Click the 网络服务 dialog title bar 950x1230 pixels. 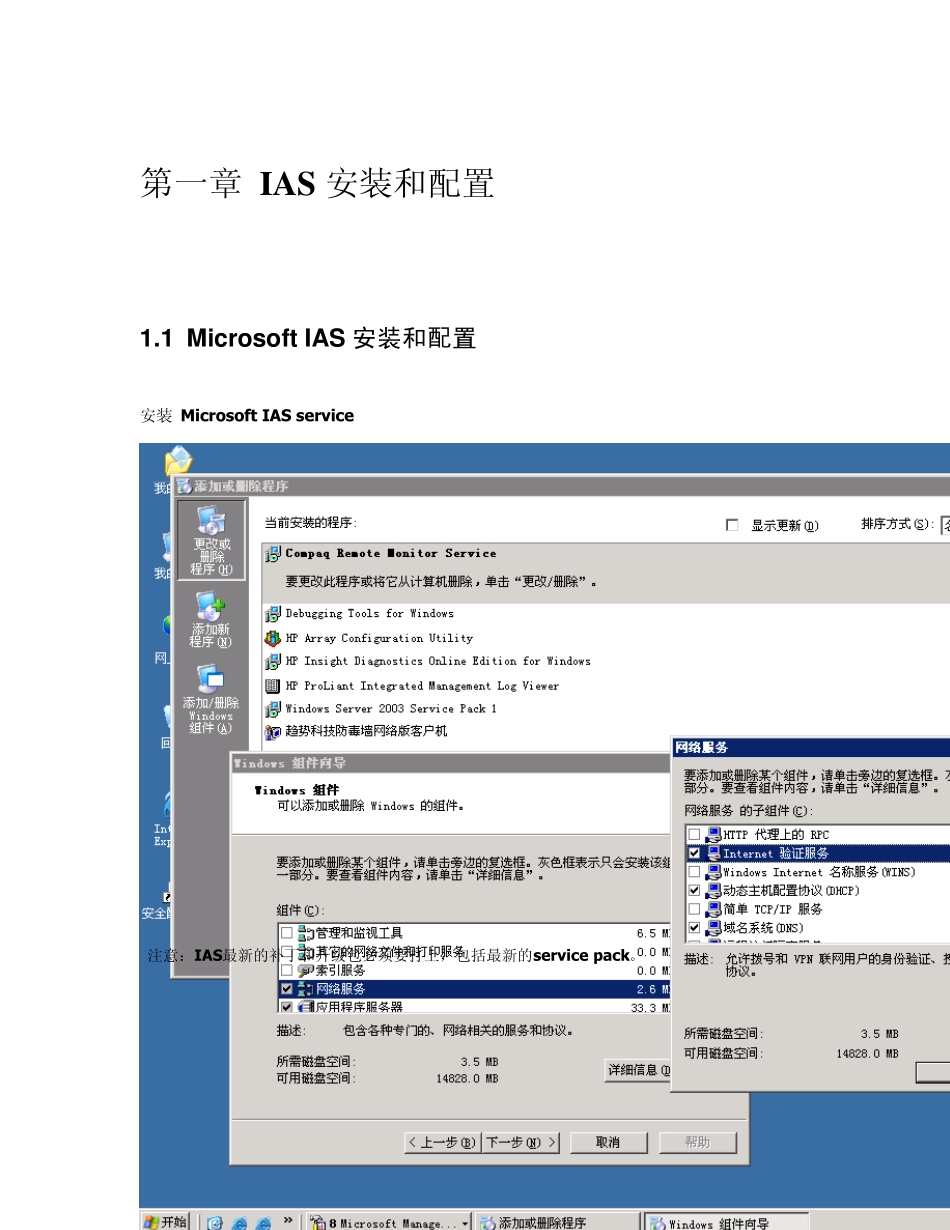point(811,746)
